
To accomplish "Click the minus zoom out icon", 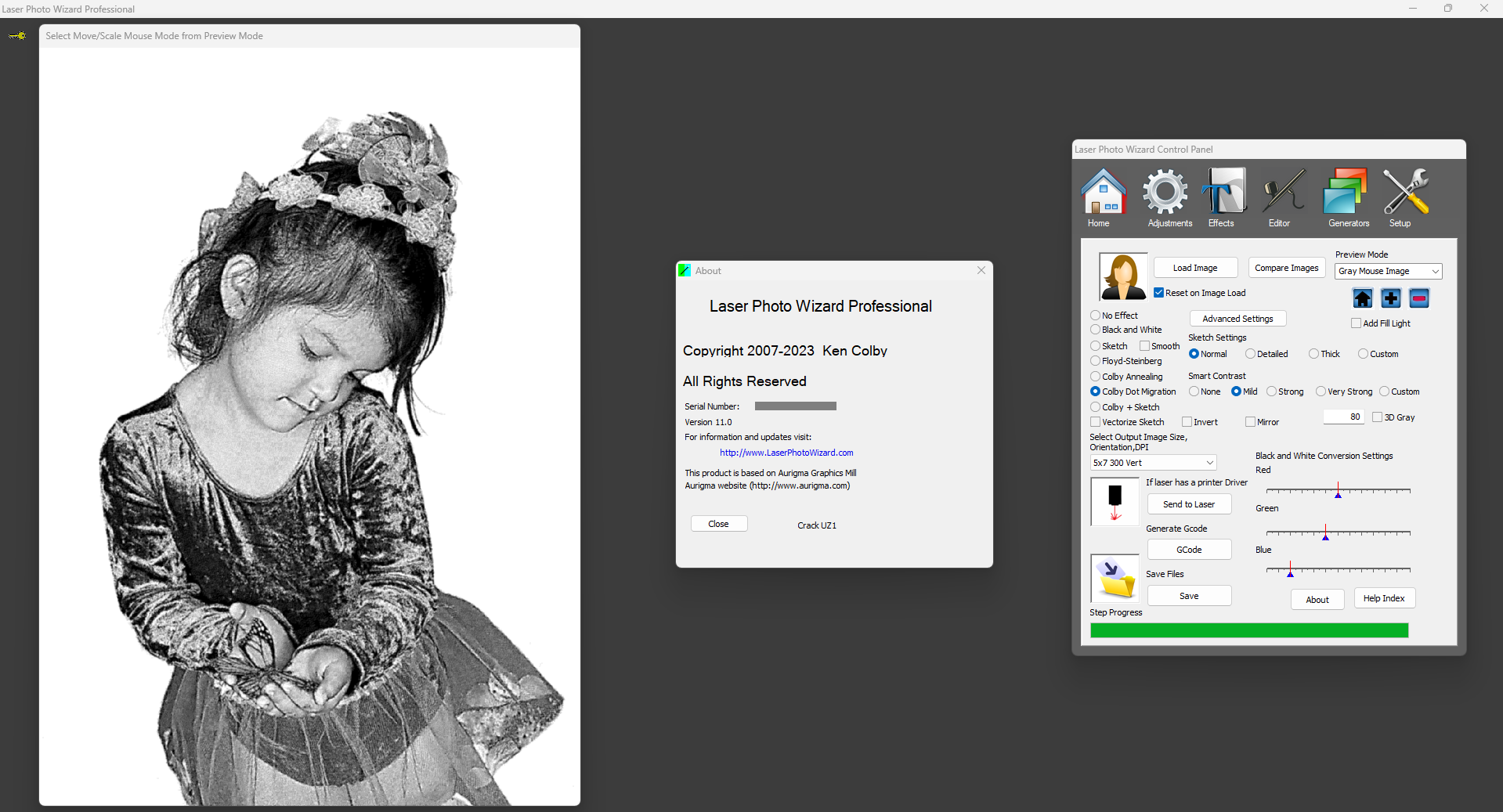I will pos(1419,298).
